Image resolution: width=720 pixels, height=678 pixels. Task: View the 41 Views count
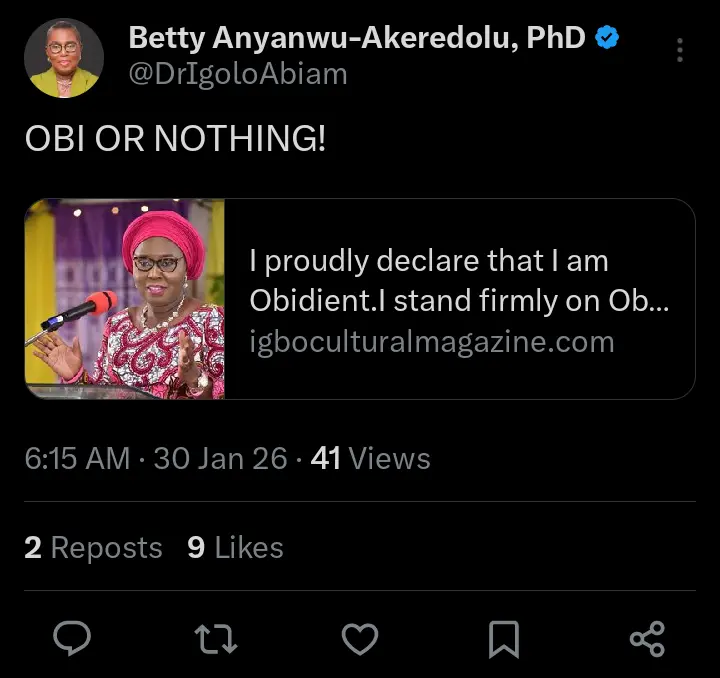tap(371, 459)
